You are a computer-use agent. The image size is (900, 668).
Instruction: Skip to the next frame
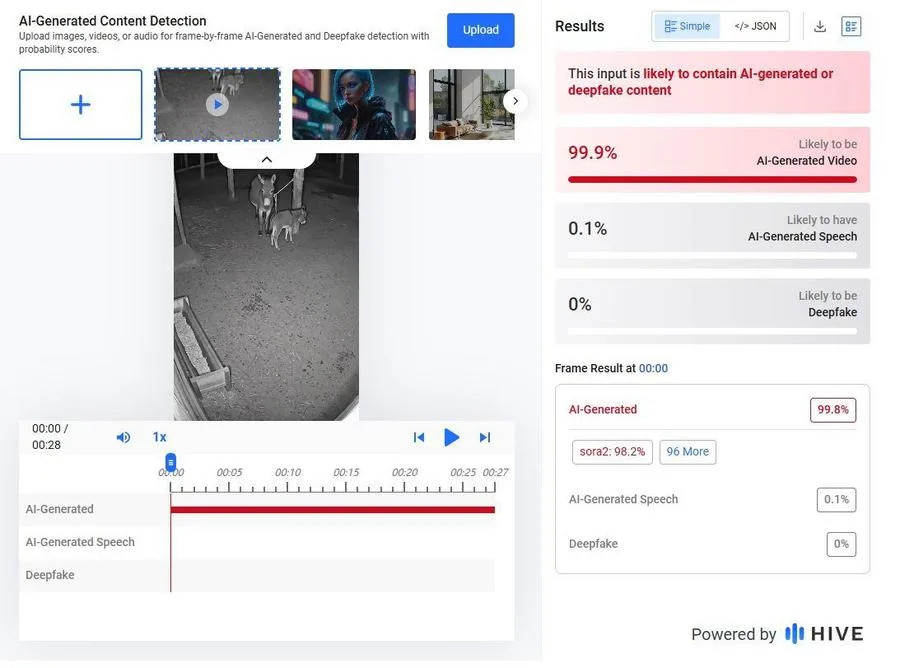(x=484, y=436)
